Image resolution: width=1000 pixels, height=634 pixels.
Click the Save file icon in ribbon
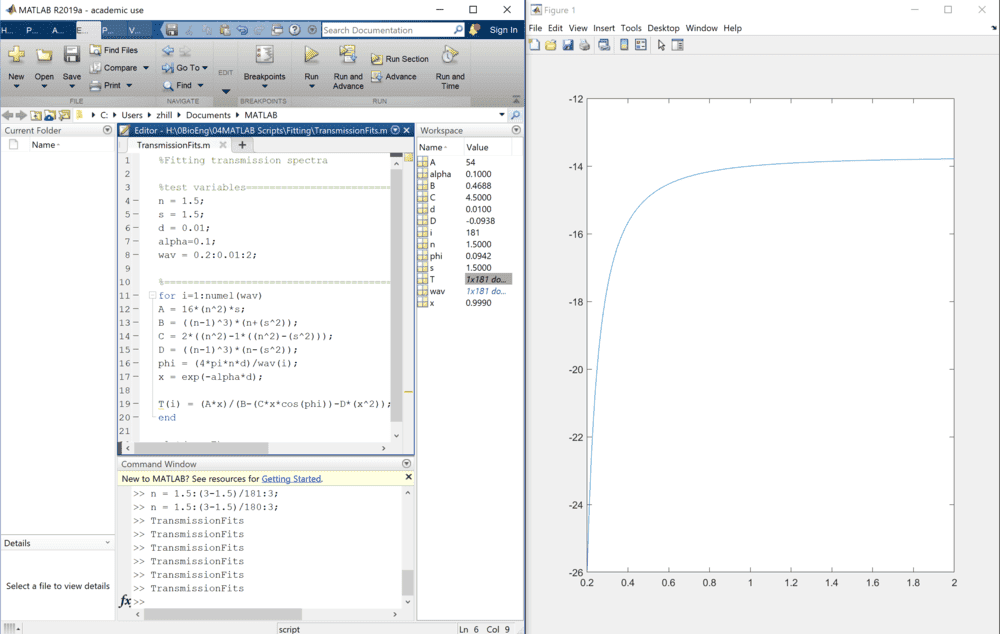(72, 56)
